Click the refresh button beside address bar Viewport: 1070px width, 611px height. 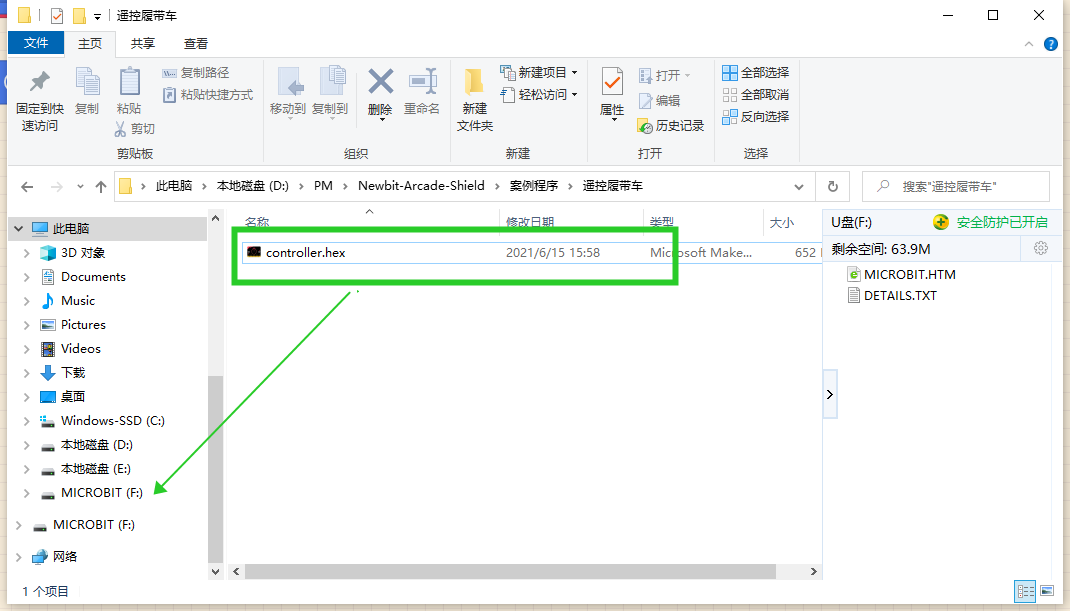click(832, 186)
